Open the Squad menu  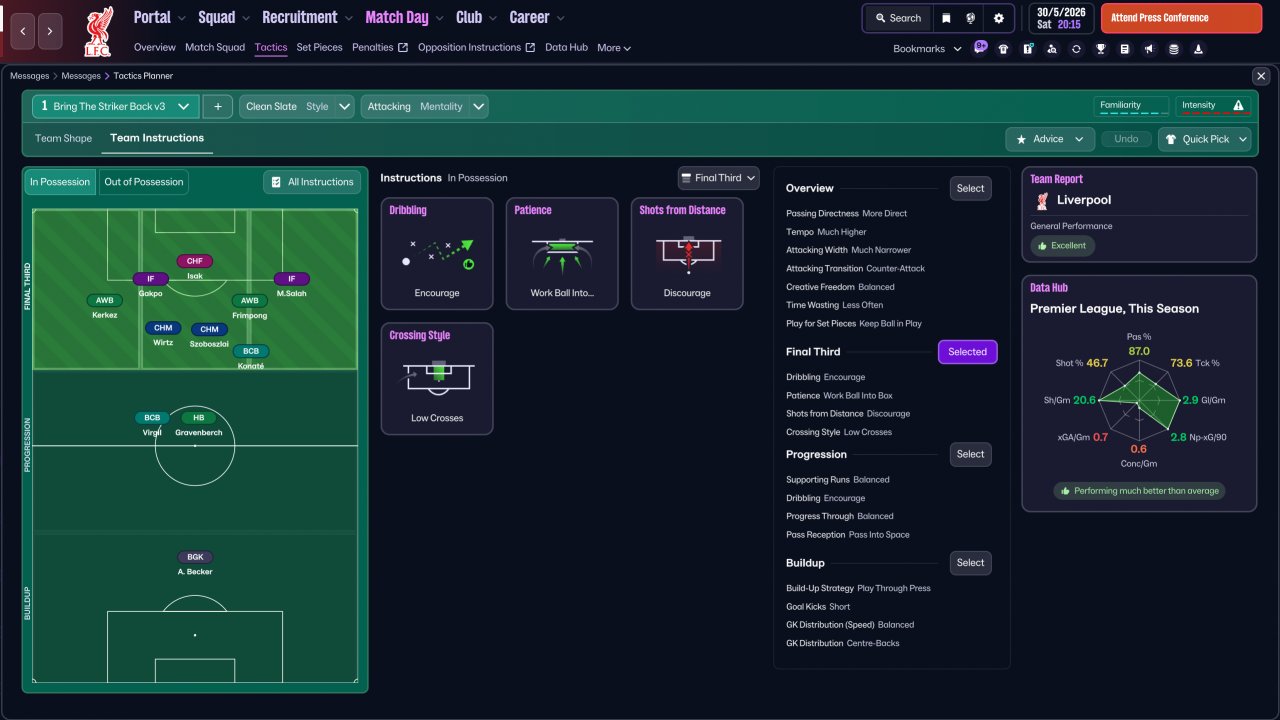(x=224, y=17)
